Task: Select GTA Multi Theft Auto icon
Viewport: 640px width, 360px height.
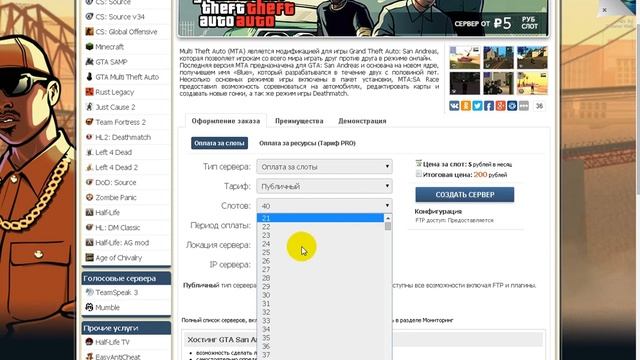Action: point(89,77)
